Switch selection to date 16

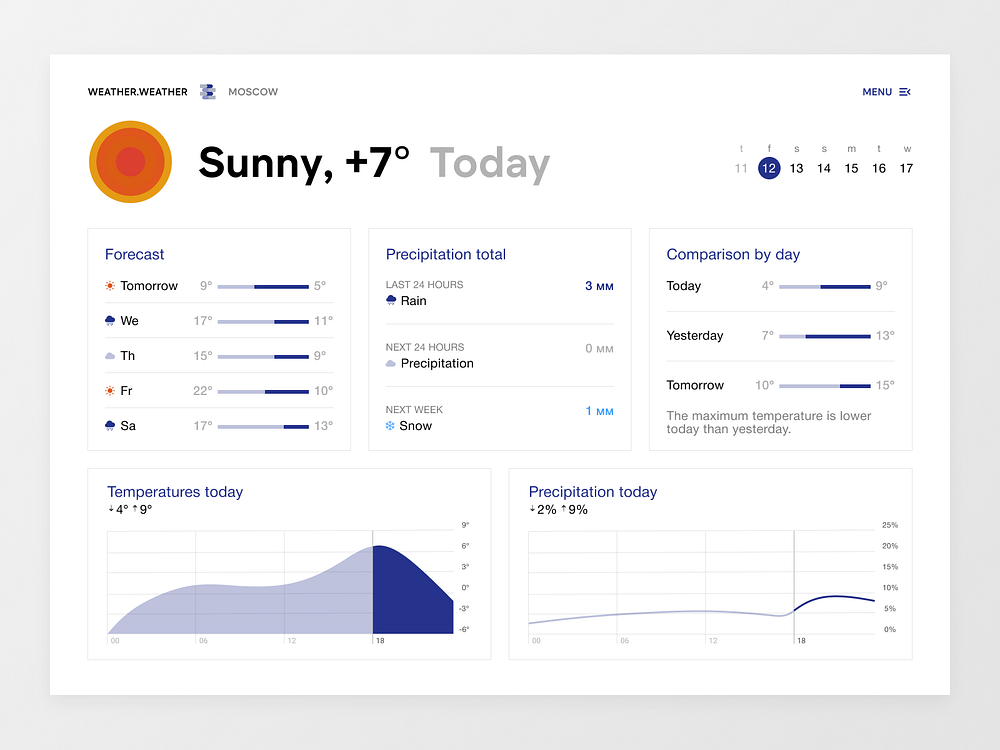(879, 168)
